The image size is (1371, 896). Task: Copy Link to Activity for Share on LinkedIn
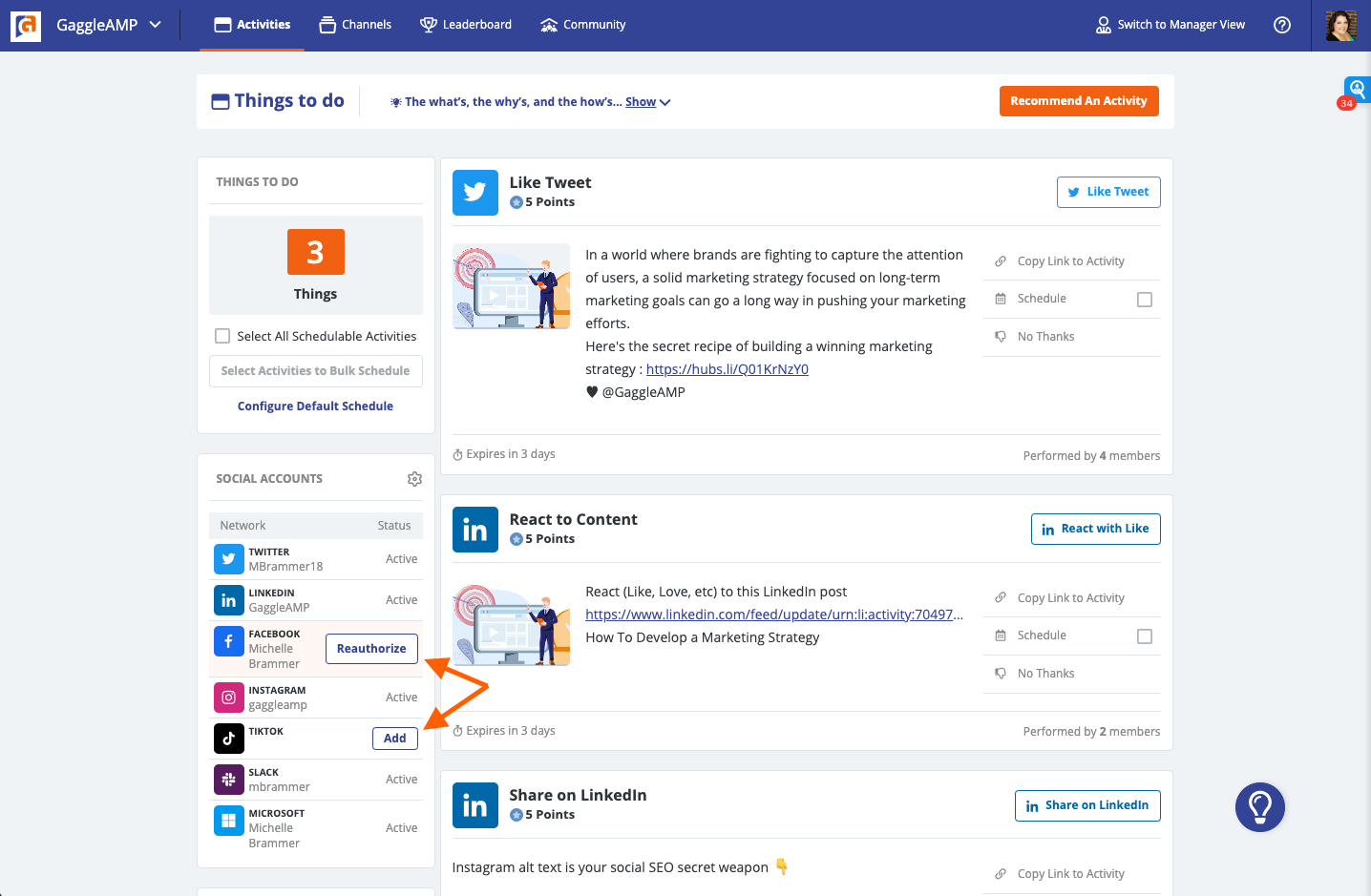coord(1070,874)
